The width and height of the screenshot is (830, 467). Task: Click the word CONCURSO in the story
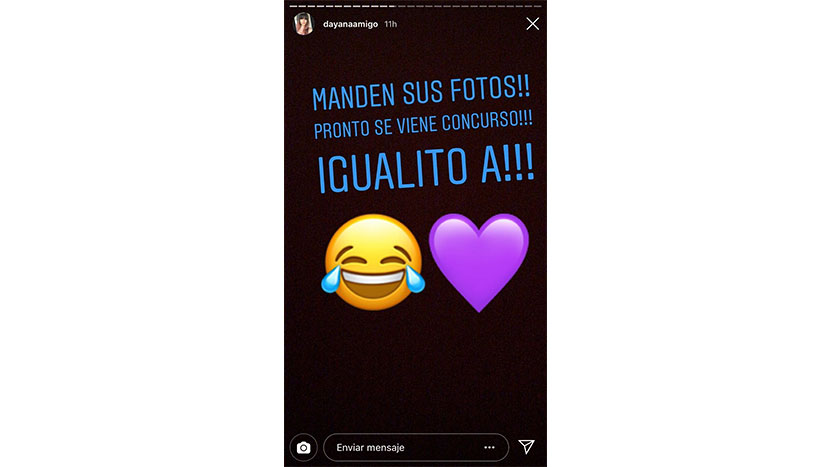(481, 122)
